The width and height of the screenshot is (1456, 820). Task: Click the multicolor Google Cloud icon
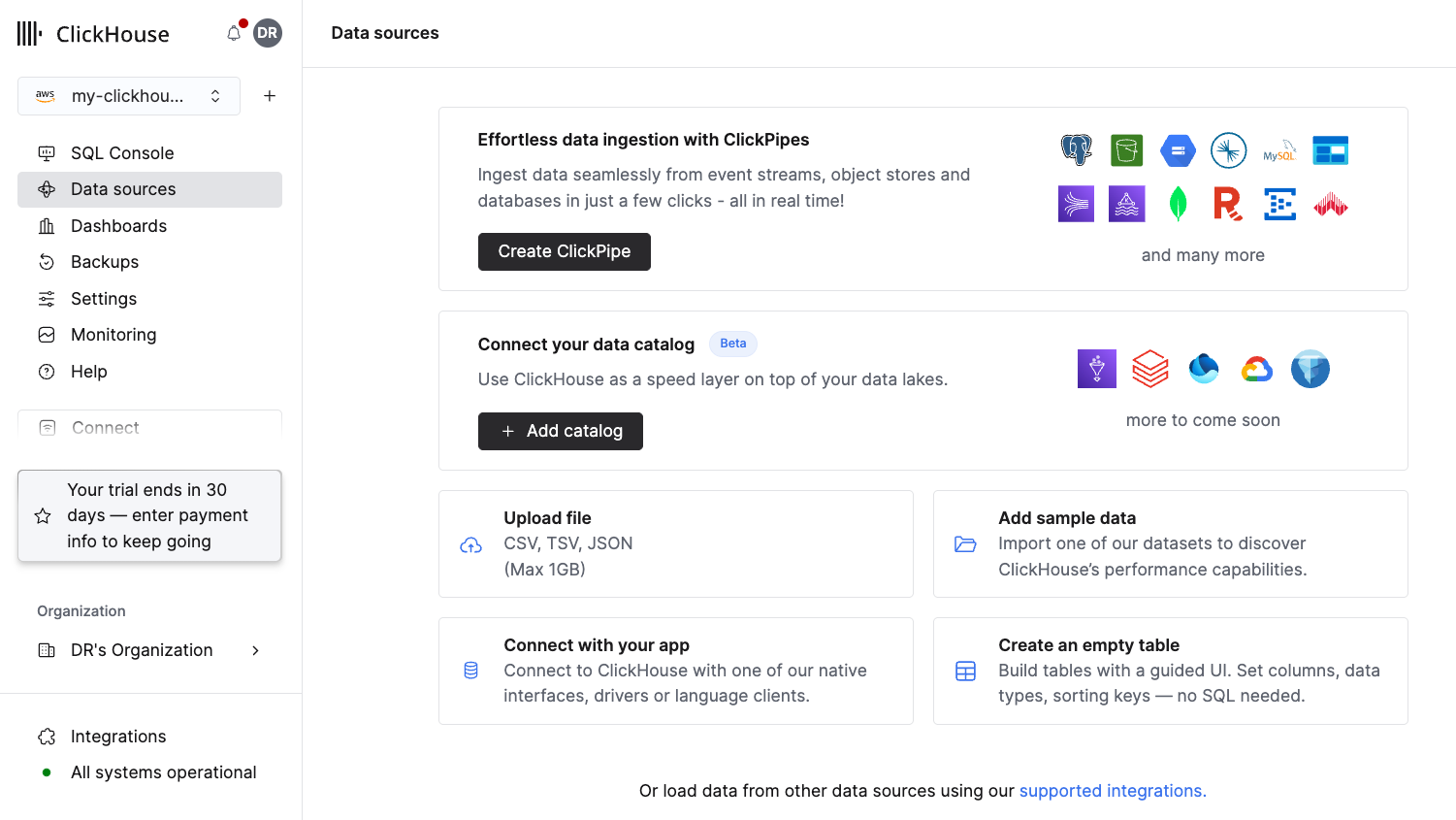[x=1257, y=369]
